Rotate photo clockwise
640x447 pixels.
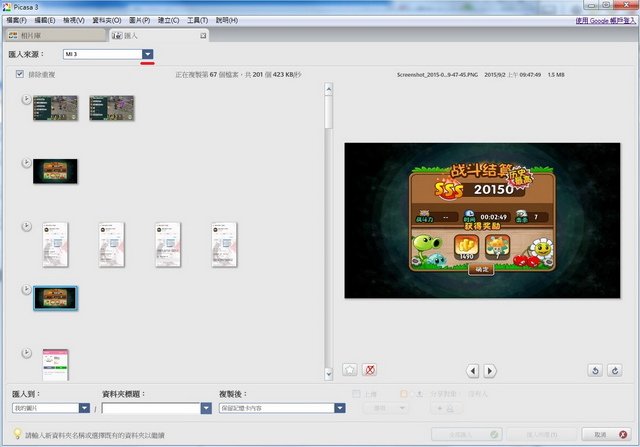(615, 370)
